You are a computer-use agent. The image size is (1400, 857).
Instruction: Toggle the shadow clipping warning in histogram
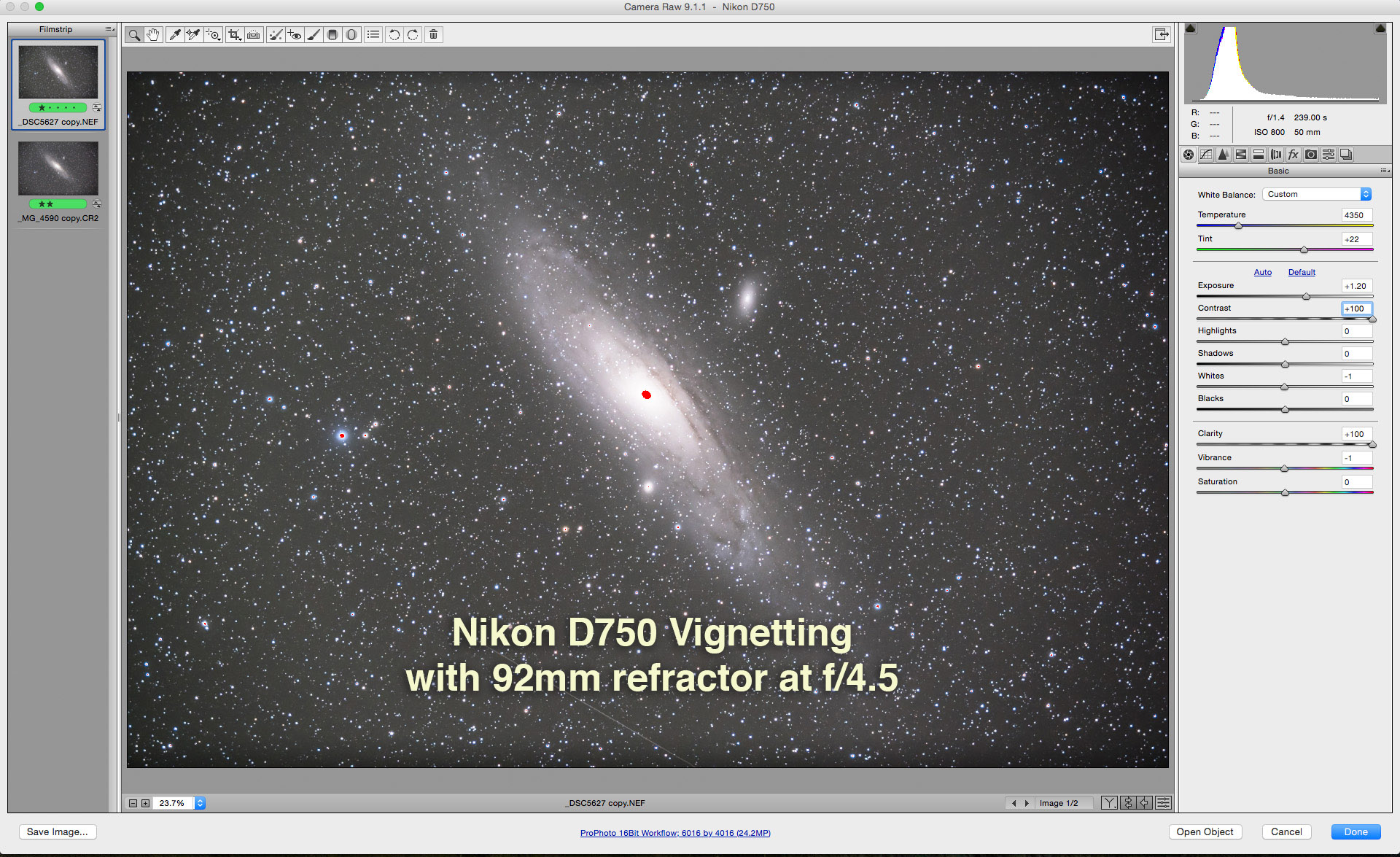(x=1190, y=28)
